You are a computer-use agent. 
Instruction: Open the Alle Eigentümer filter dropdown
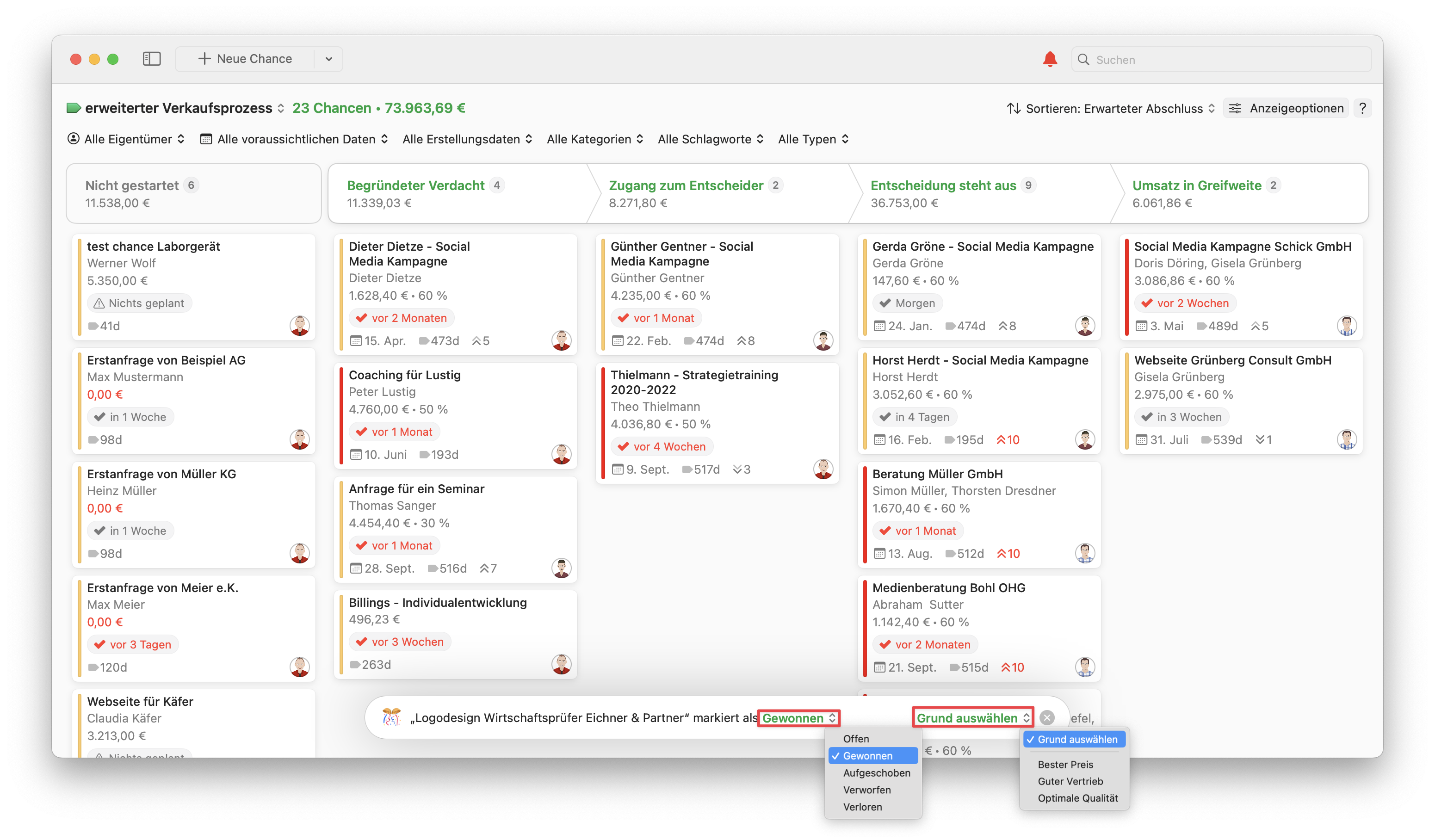click(126, 139)
